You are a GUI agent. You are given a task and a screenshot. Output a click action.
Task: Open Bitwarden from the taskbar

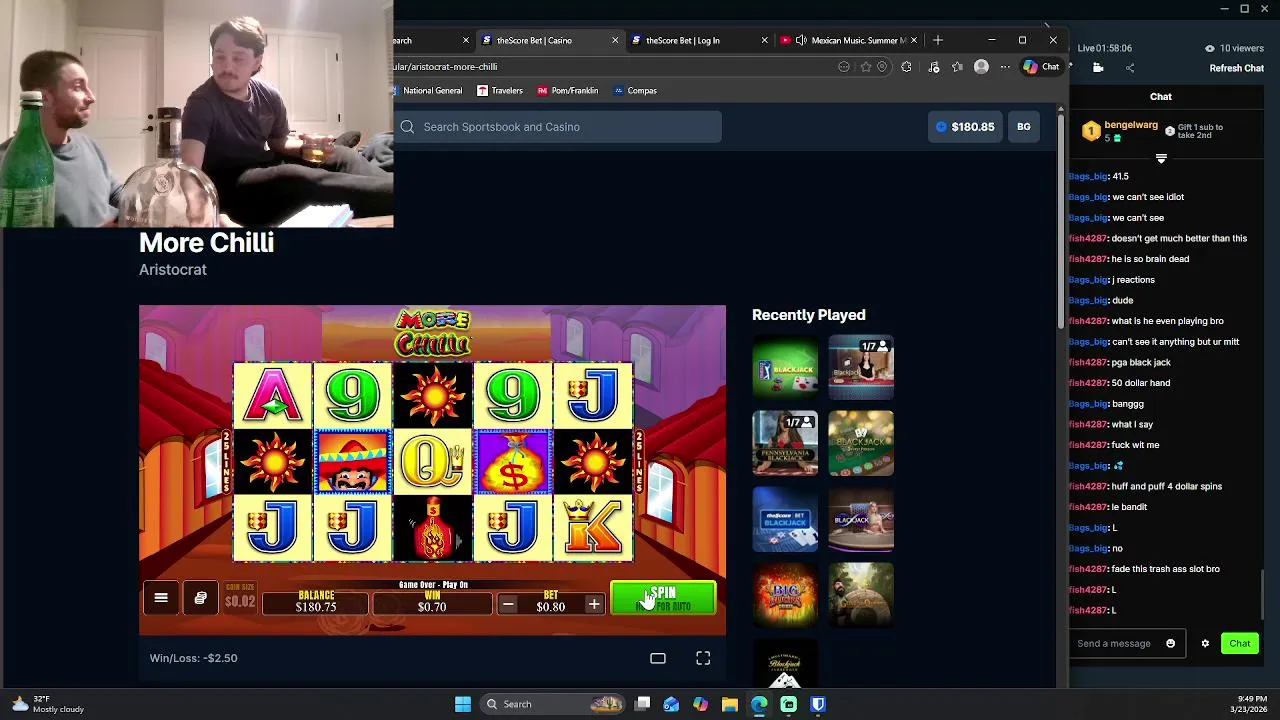click(817, 704)
